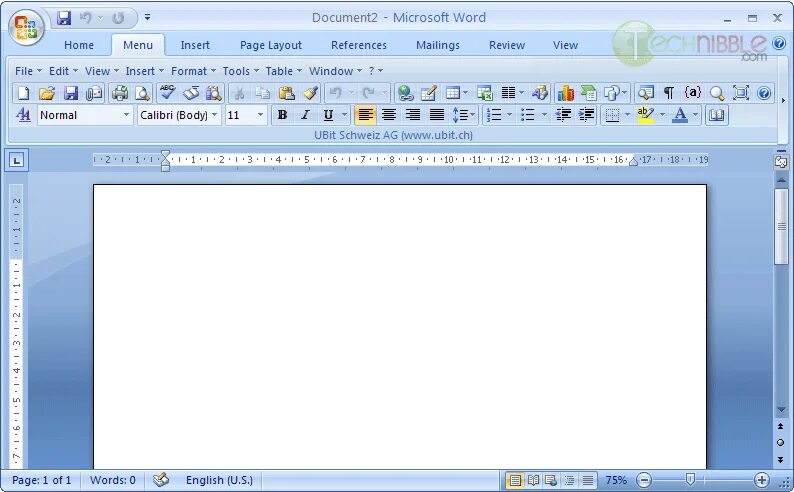
Task: Click the WordArt icon
Action: coord(540,93)
